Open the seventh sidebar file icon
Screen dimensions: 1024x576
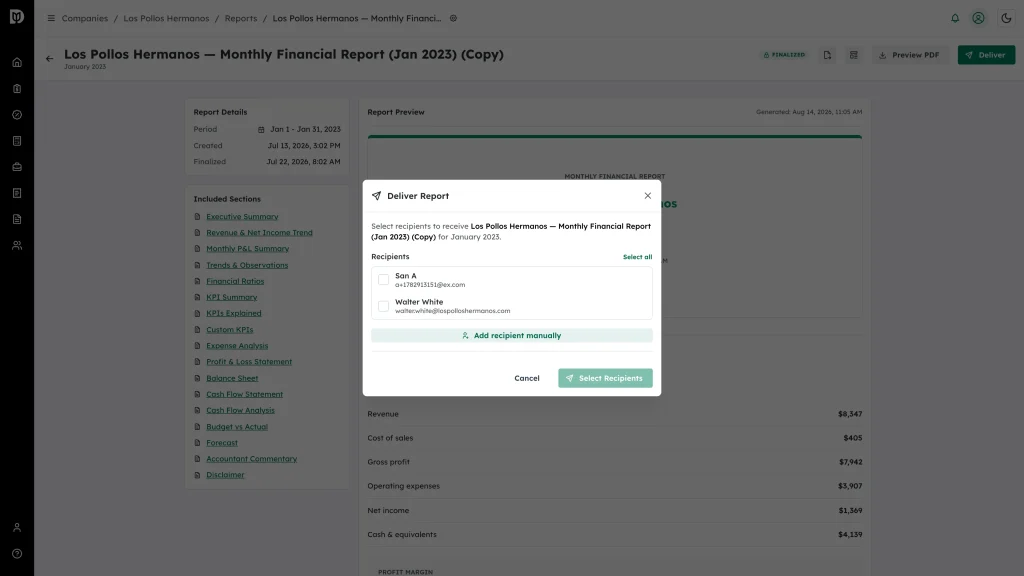pyautogui.click(x=17, y=219)
